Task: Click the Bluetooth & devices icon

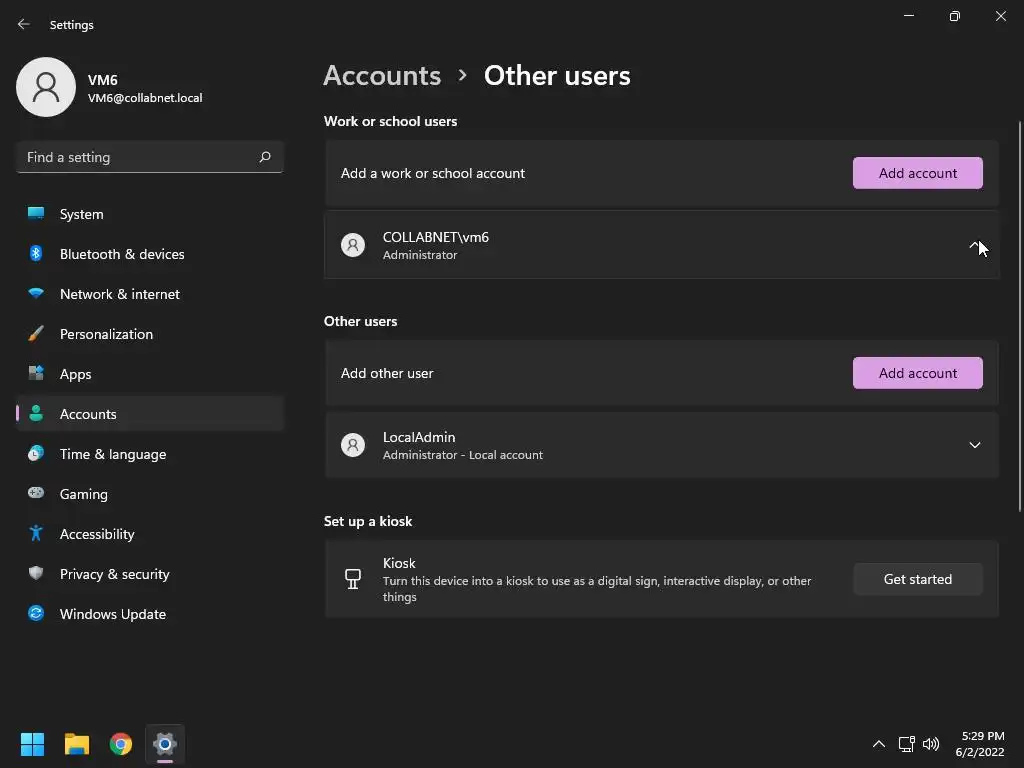Action: click(x=36, y=254)
